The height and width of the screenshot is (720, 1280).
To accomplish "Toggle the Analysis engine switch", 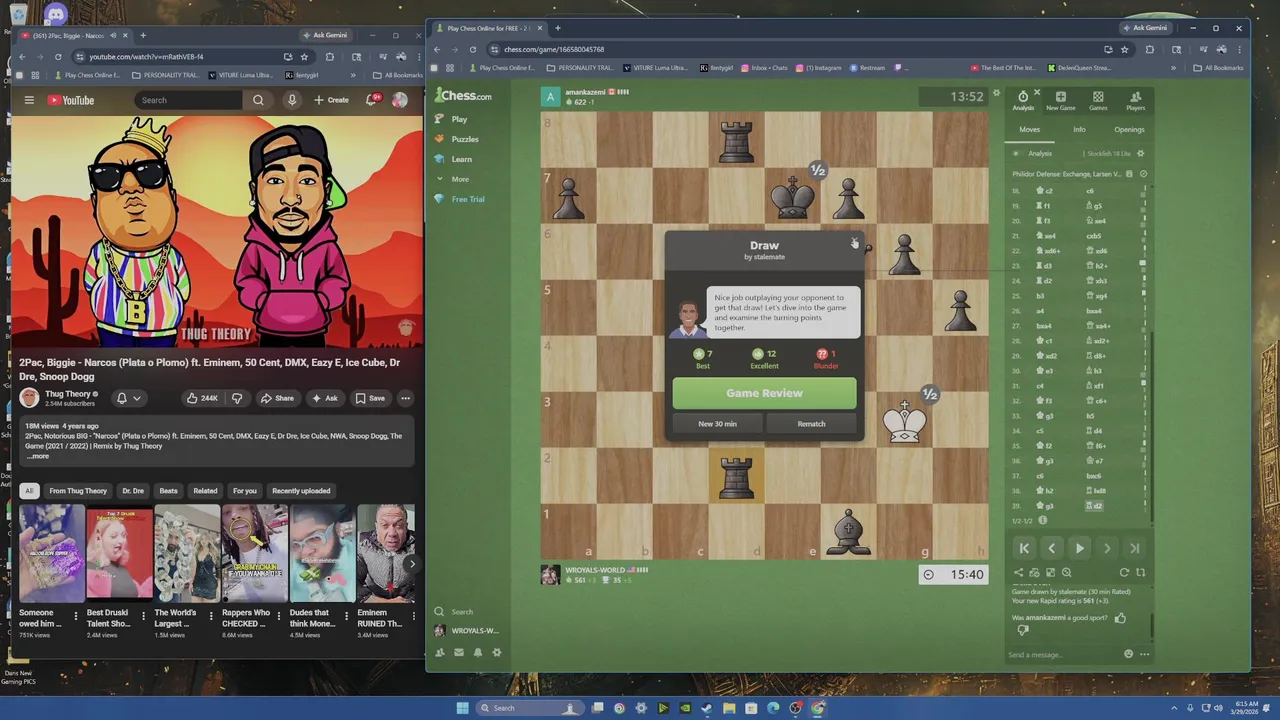I will coord(1017,153).
